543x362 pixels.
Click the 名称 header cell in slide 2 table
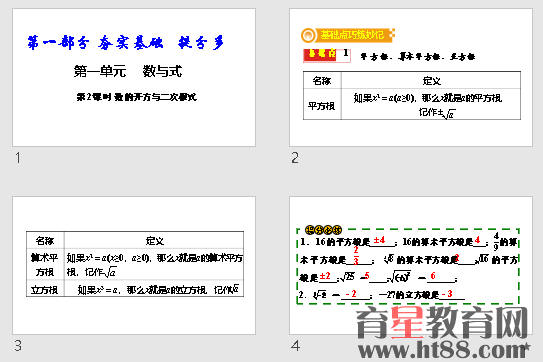322,81
